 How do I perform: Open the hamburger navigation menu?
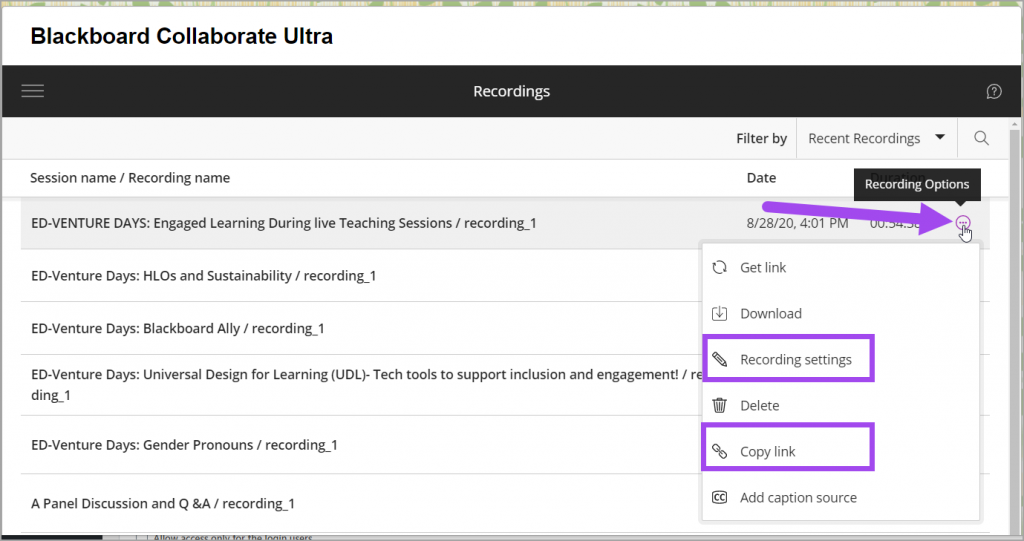click(x=33, y=91)
